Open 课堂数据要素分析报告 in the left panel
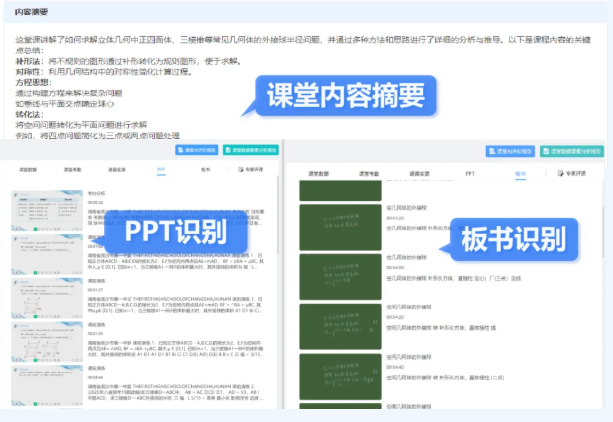The width and height of the screenshot is (613, 422). (x=248, y=150)
